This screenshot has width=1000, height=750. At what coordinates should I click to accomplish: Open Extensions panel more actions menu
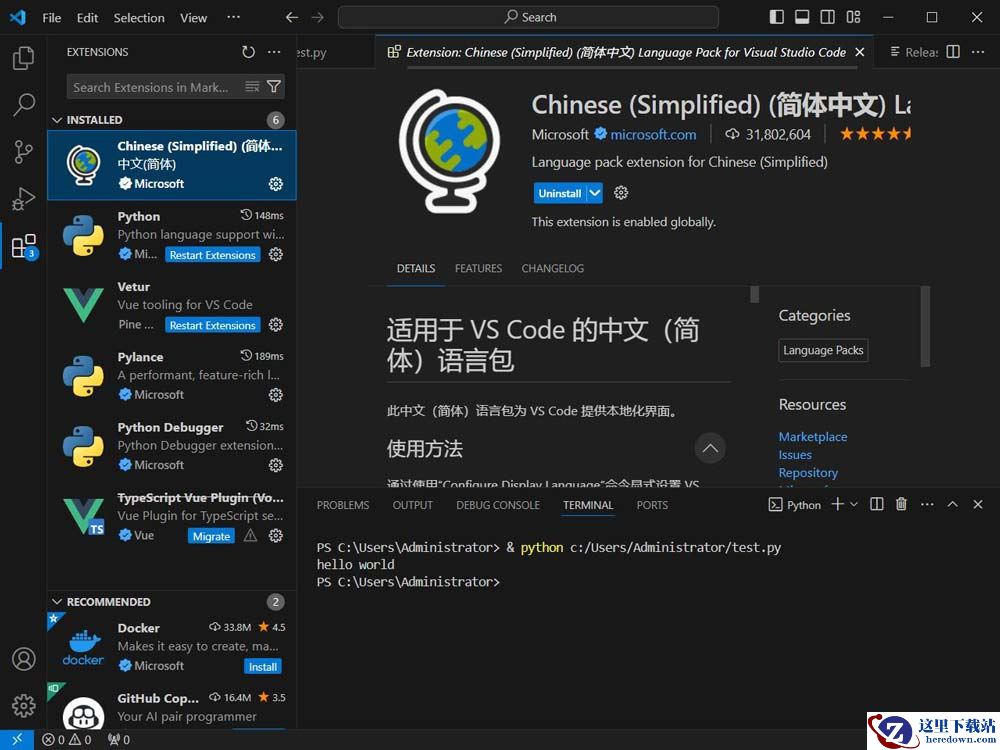click(x=274, y=52)
